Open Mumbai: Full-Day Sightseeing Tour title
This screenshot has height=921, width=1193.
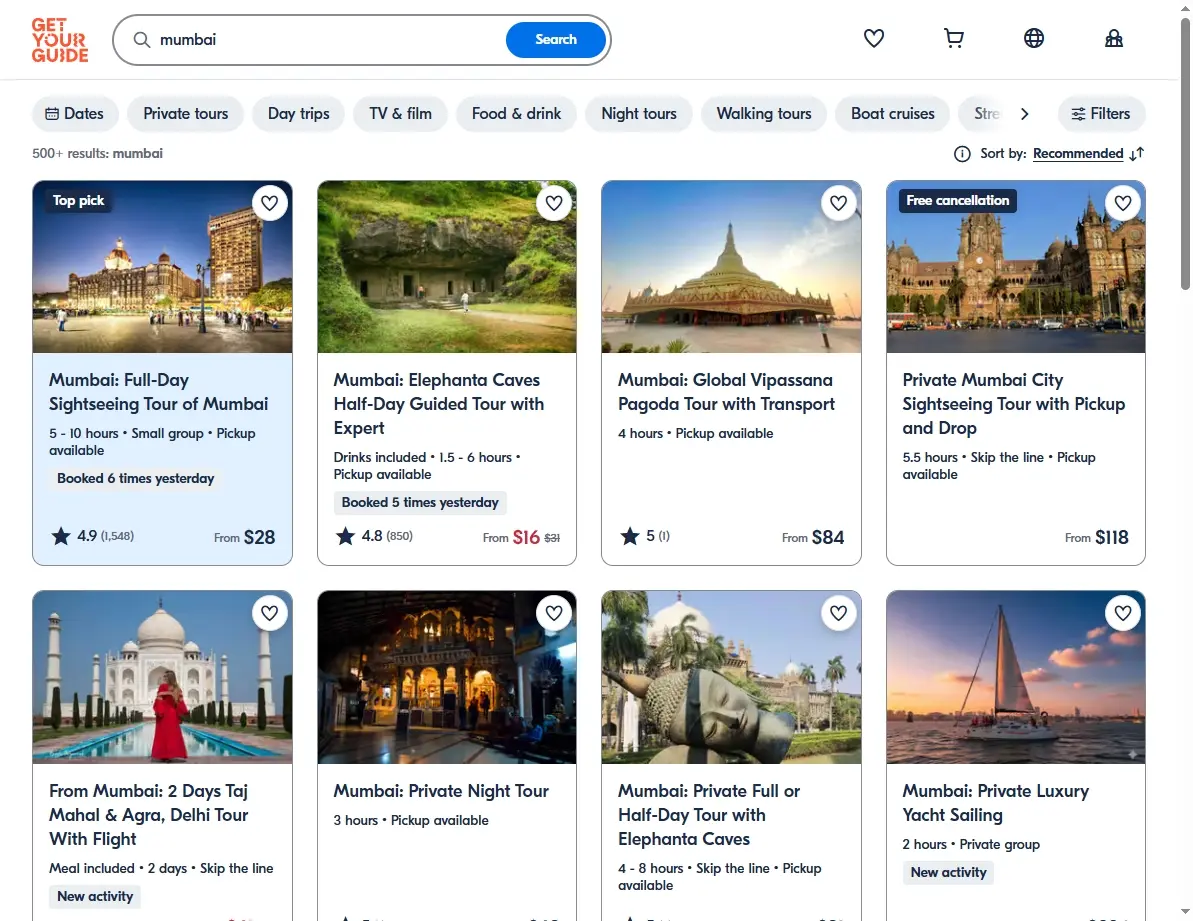(158, 392)
